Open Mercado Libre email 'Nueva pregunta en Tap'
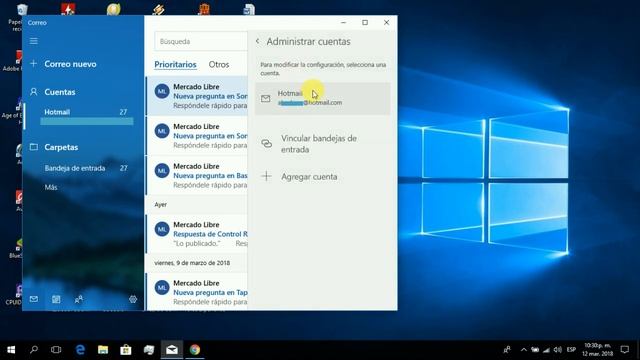640x360 pixels. point(197,292)
